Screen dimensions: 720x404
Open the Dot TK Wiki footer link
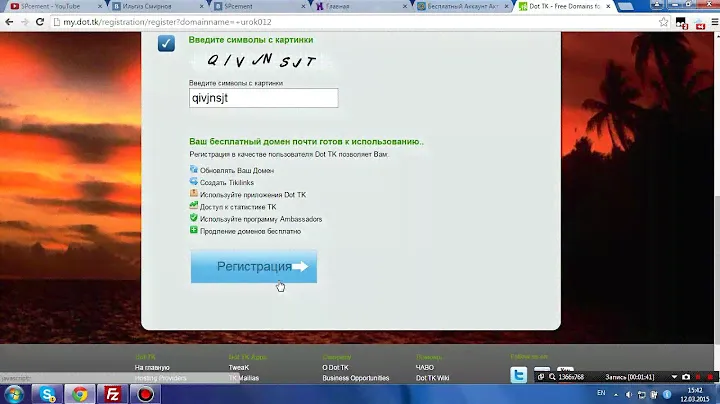432,378
